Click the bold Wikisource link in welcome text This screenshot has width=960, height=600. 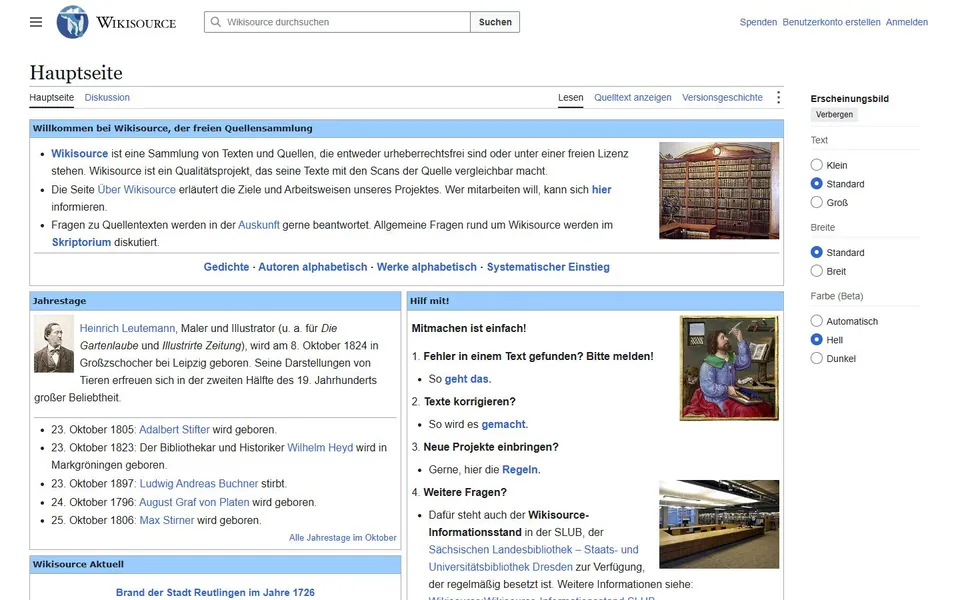[x=80, y=154]
